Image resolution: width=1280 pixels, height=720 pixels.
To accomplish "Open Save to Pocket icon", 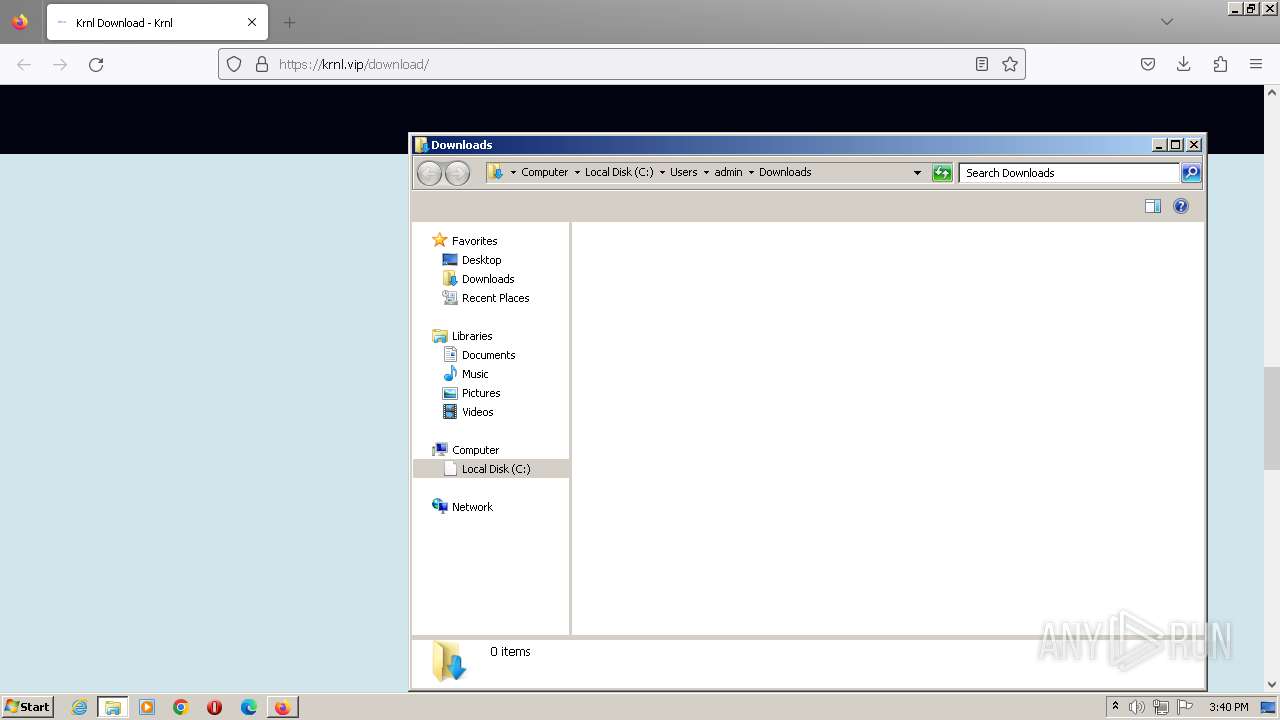I will [x=1148, y=64].
